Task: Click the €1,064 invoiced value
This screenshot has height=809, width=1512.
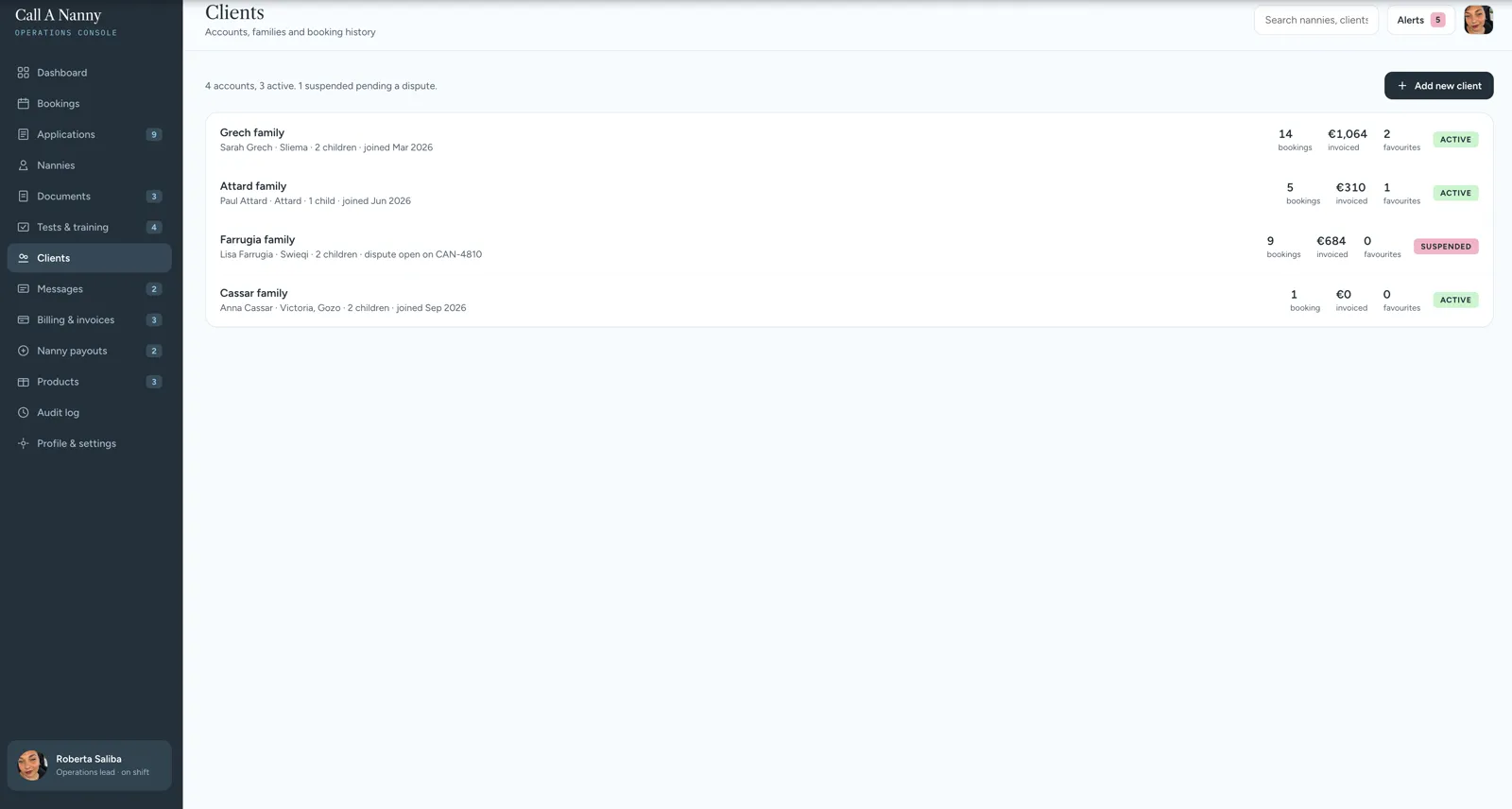Action: (1348, 134)
